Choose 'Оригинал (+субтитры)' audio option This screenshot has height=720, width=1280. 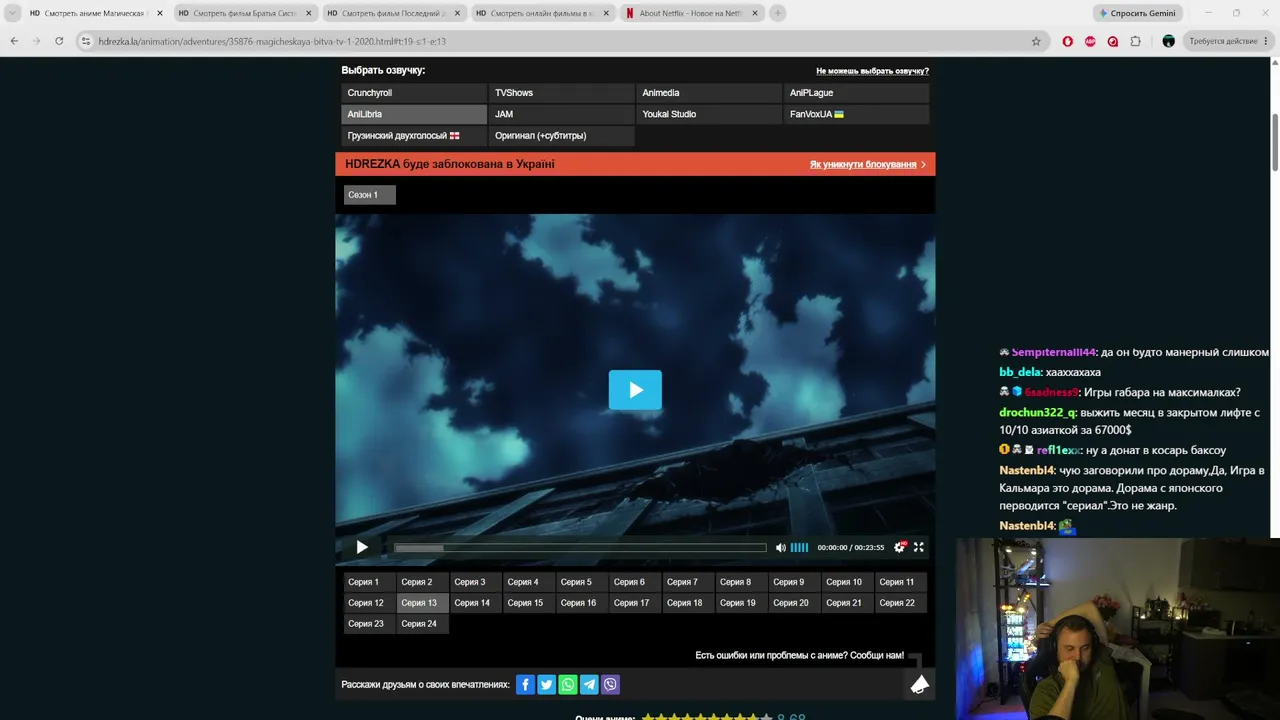[x=562, y=136]
